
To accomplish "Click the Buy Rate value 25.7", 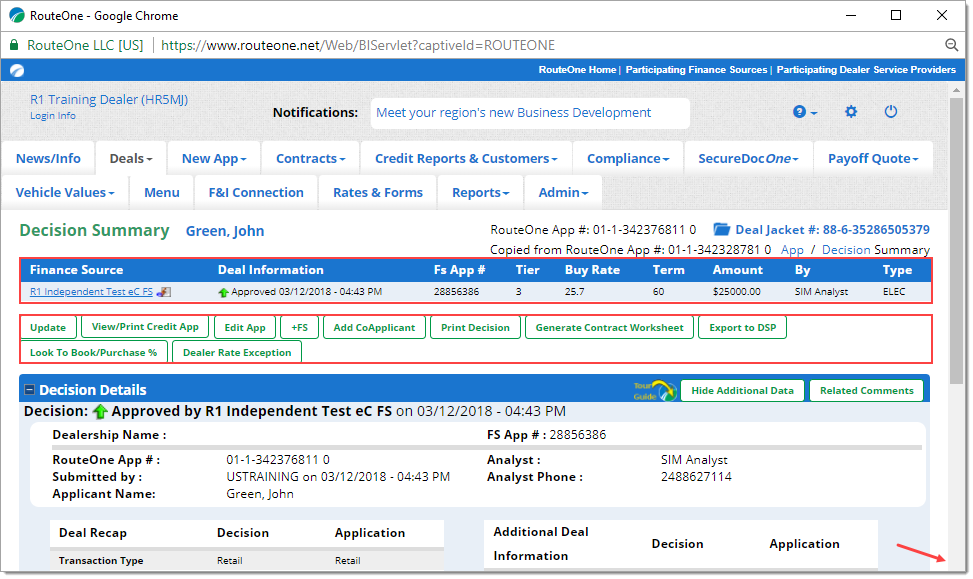I will [x=575, y=292].
